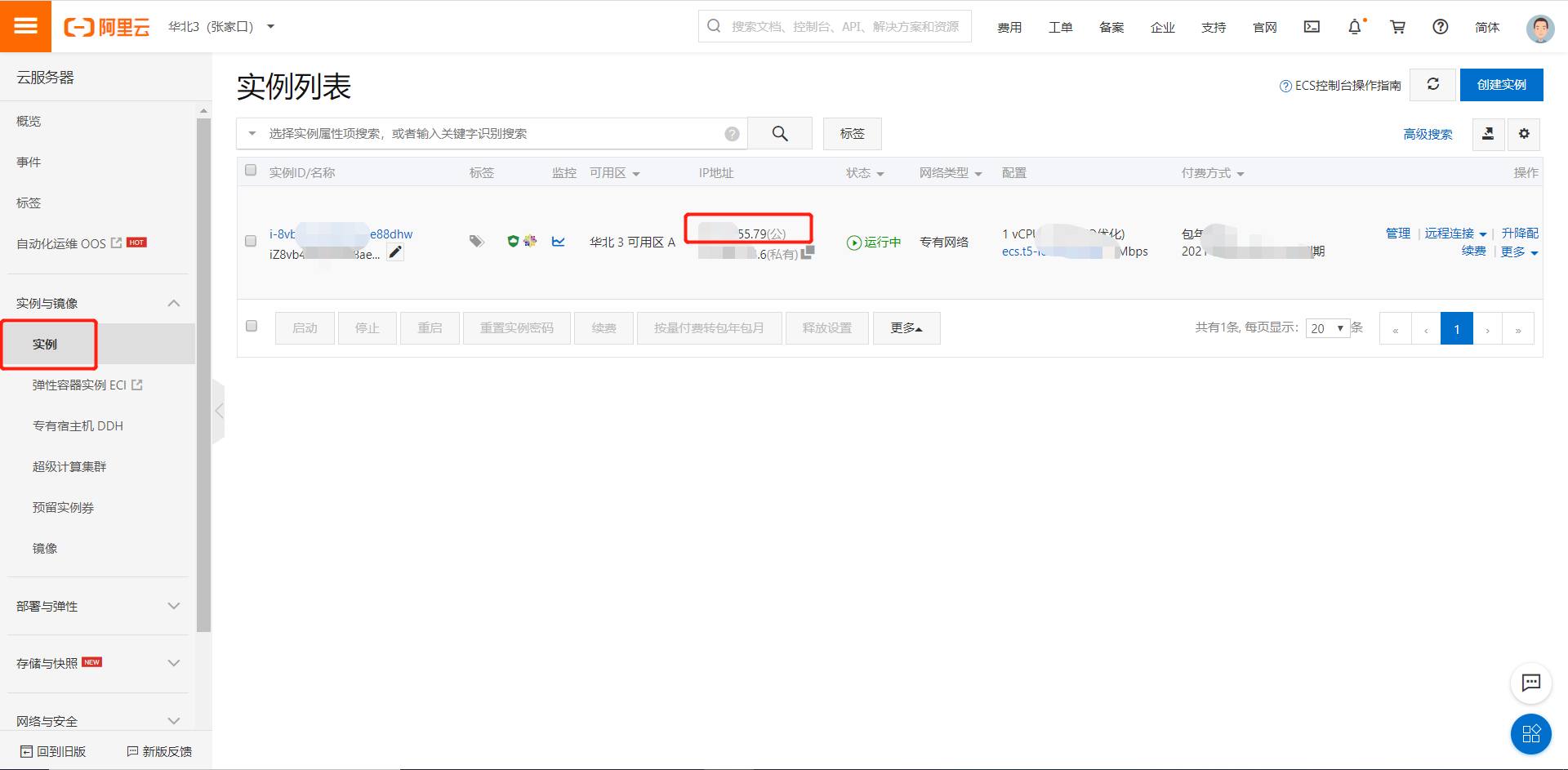Click the 创建实例 button
The width and height of the screenshot is (1568, 770).
(1501, 84)
